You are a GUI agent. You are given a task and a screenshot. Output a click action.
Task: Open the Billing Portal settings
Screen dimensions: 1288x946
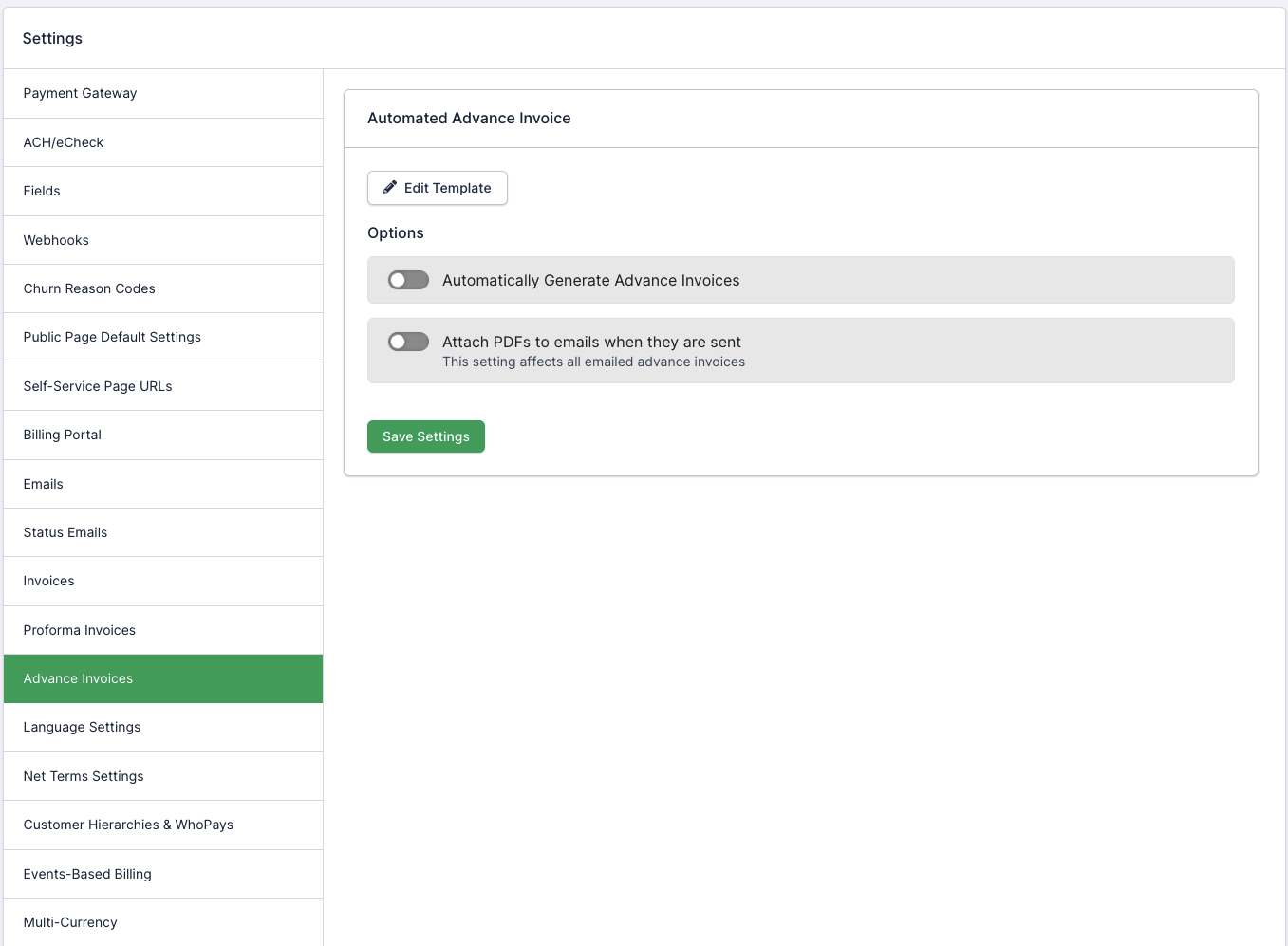63,435
